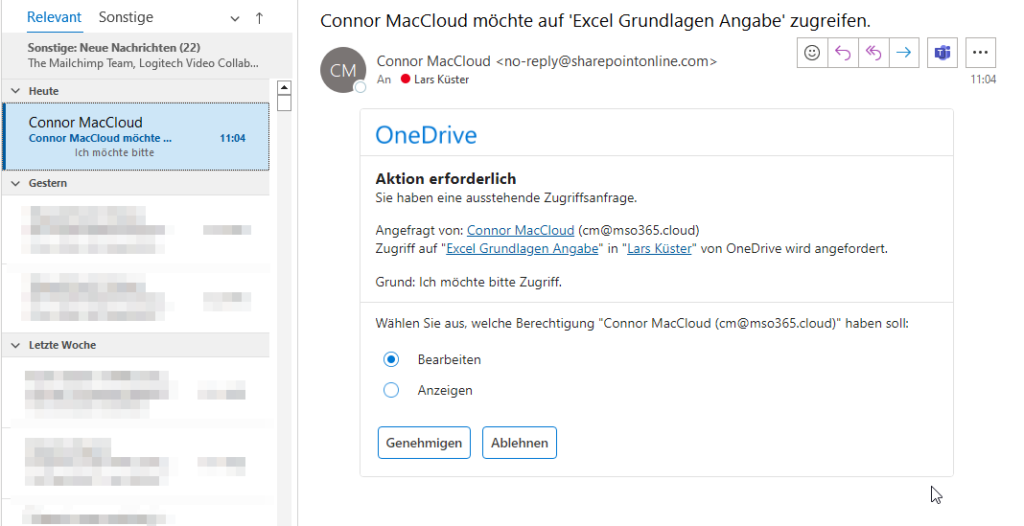Viewport: 1024px width, 526px height.
Task: Select the Anzeigen radio option
Action: [391, 390]
